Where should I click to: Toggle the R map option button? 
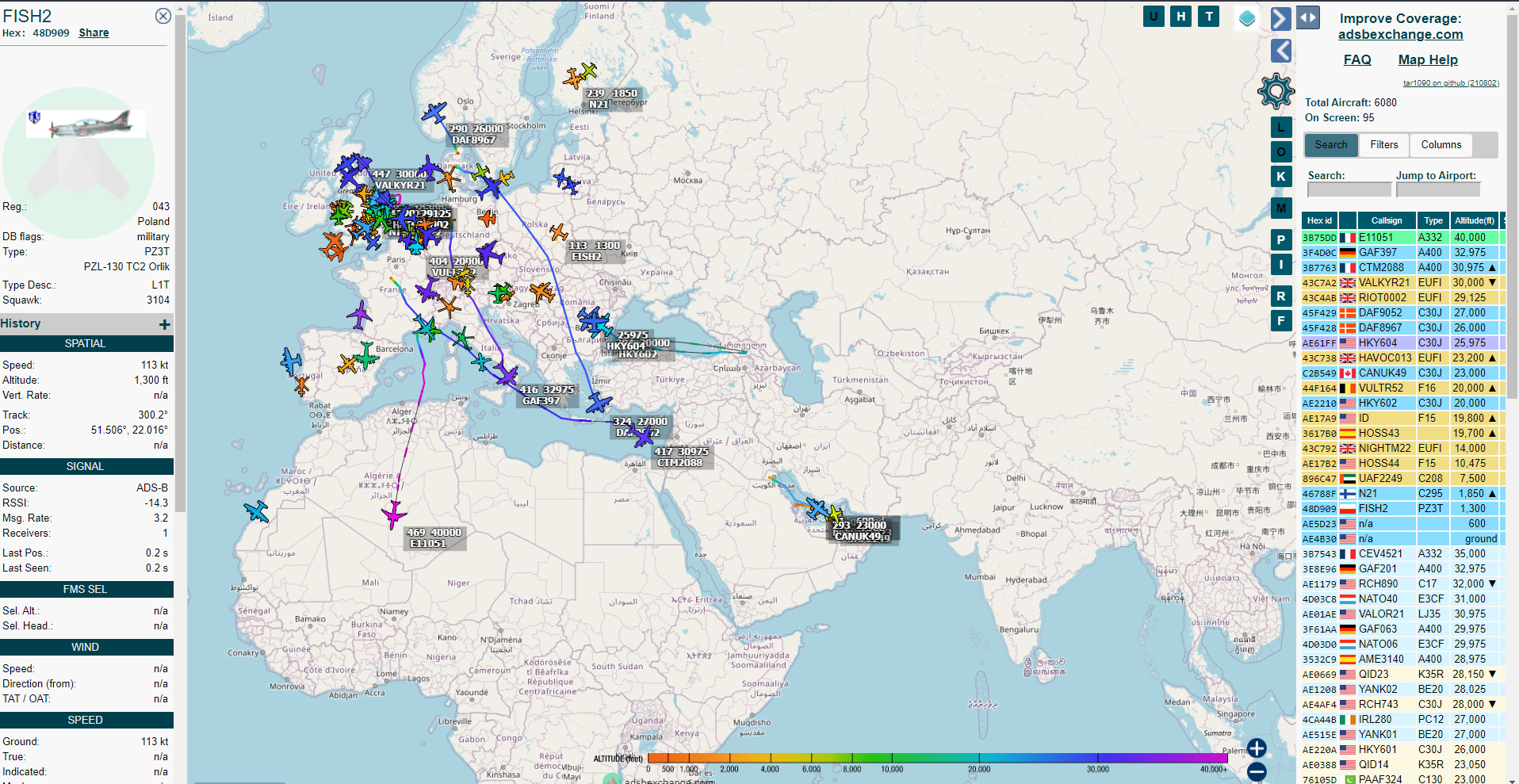tap(1281, 296)
